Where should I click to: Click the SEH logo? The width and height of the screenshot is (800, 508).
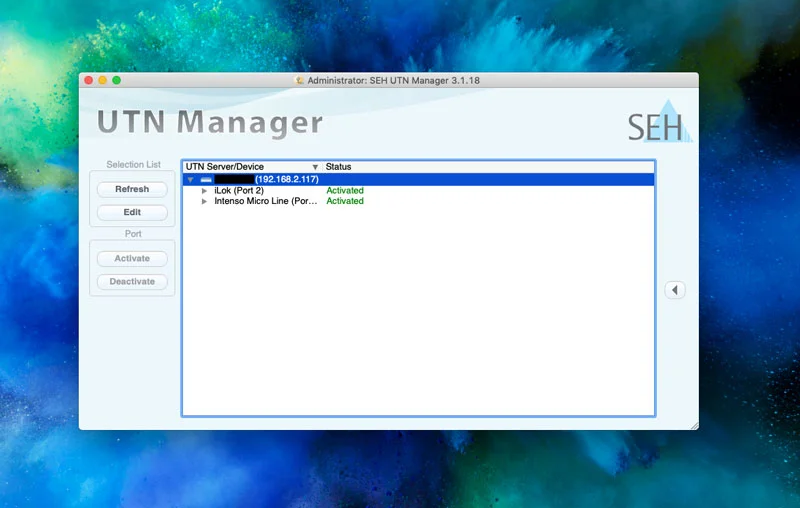click(x=660, y=122)
